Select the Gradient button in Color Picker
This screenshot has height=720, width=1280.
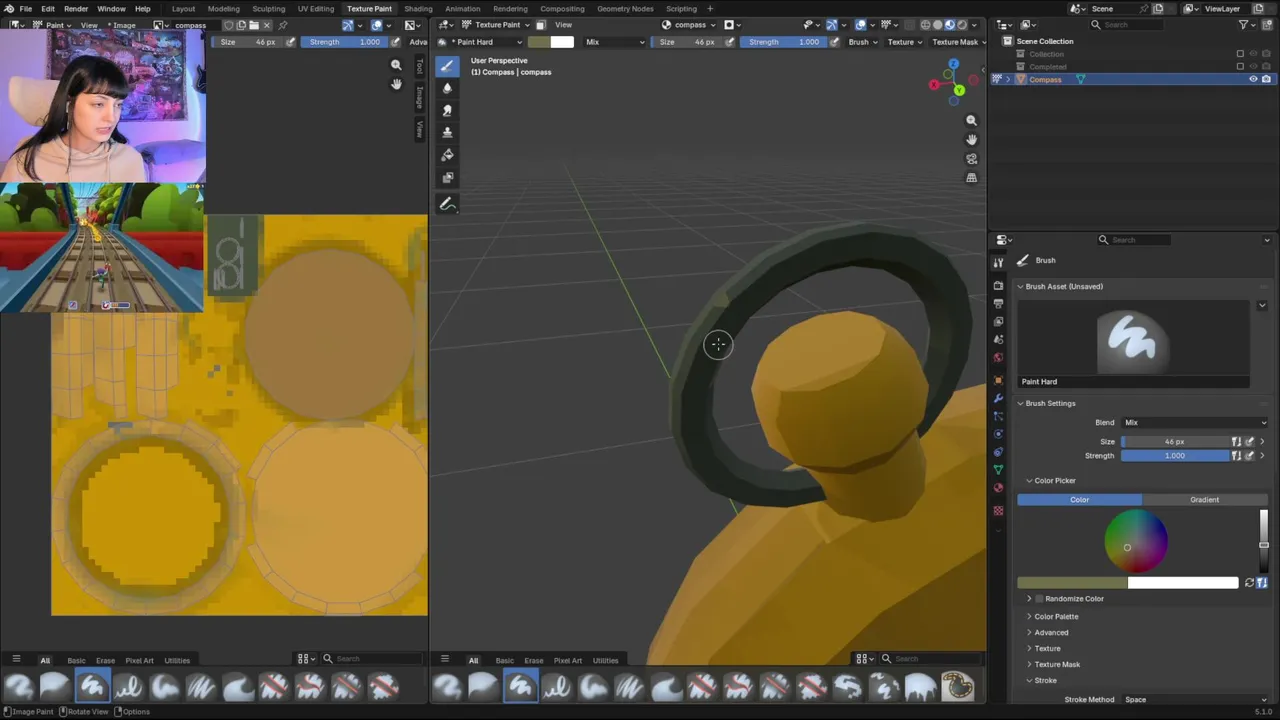click(1204, 500)
